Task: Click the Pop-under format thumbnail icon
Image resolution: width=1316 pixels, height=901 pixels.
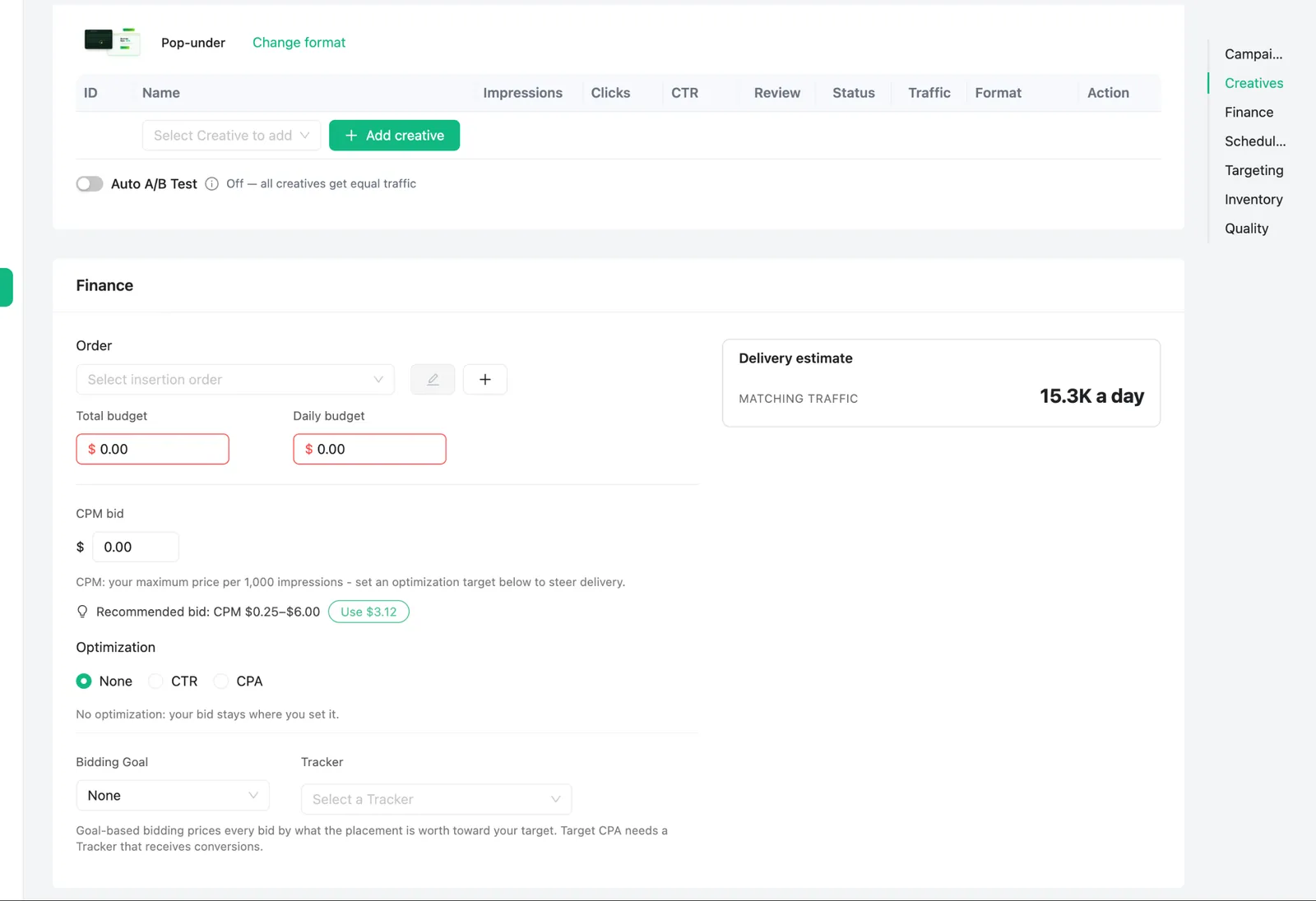Action: point(113,41)
